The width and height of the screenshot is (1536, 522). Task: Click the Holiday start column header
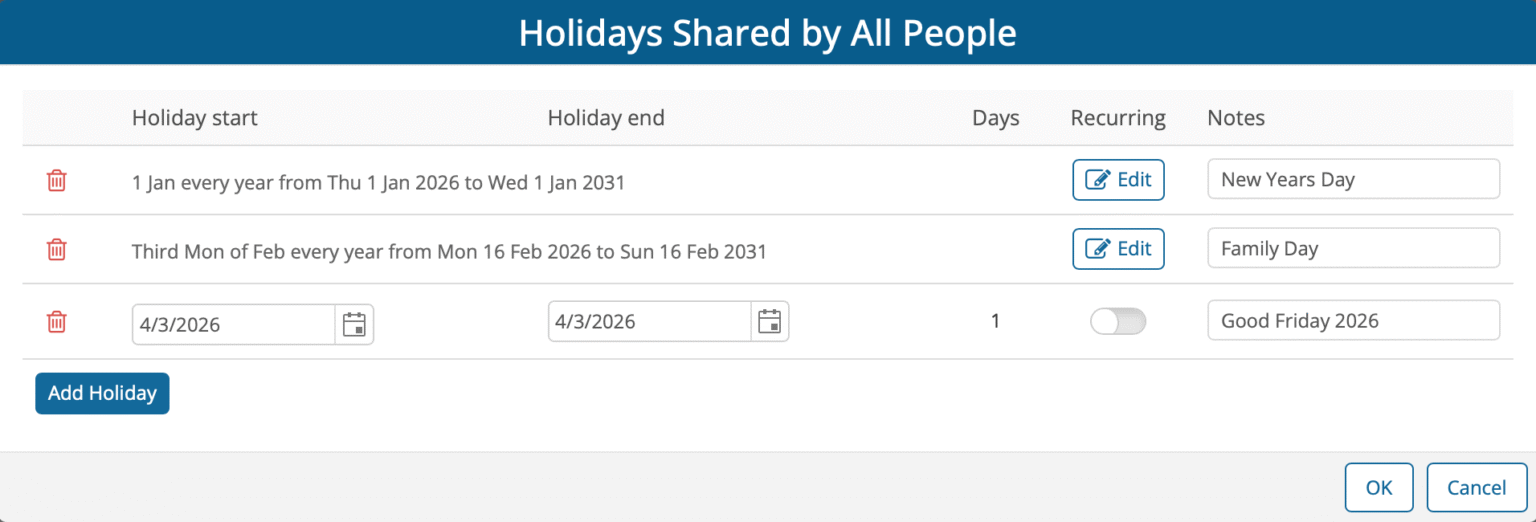pyautogui.click(x=195, y=118)
